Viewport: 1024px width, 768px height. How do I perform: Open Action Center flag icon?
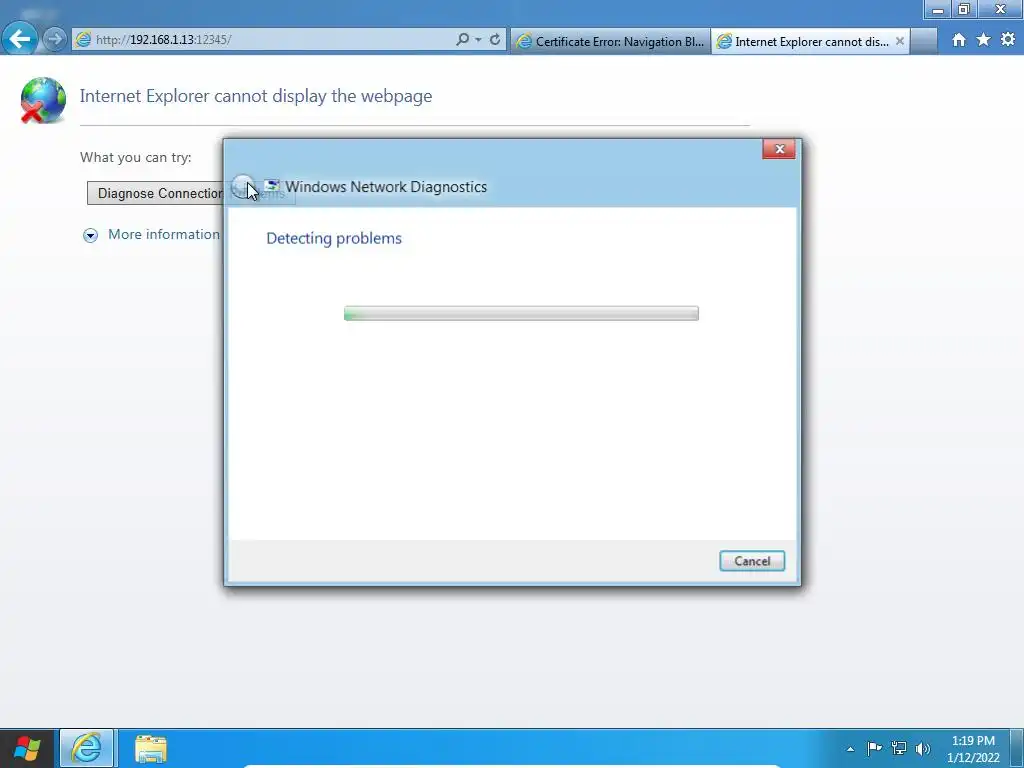(874, 748)
